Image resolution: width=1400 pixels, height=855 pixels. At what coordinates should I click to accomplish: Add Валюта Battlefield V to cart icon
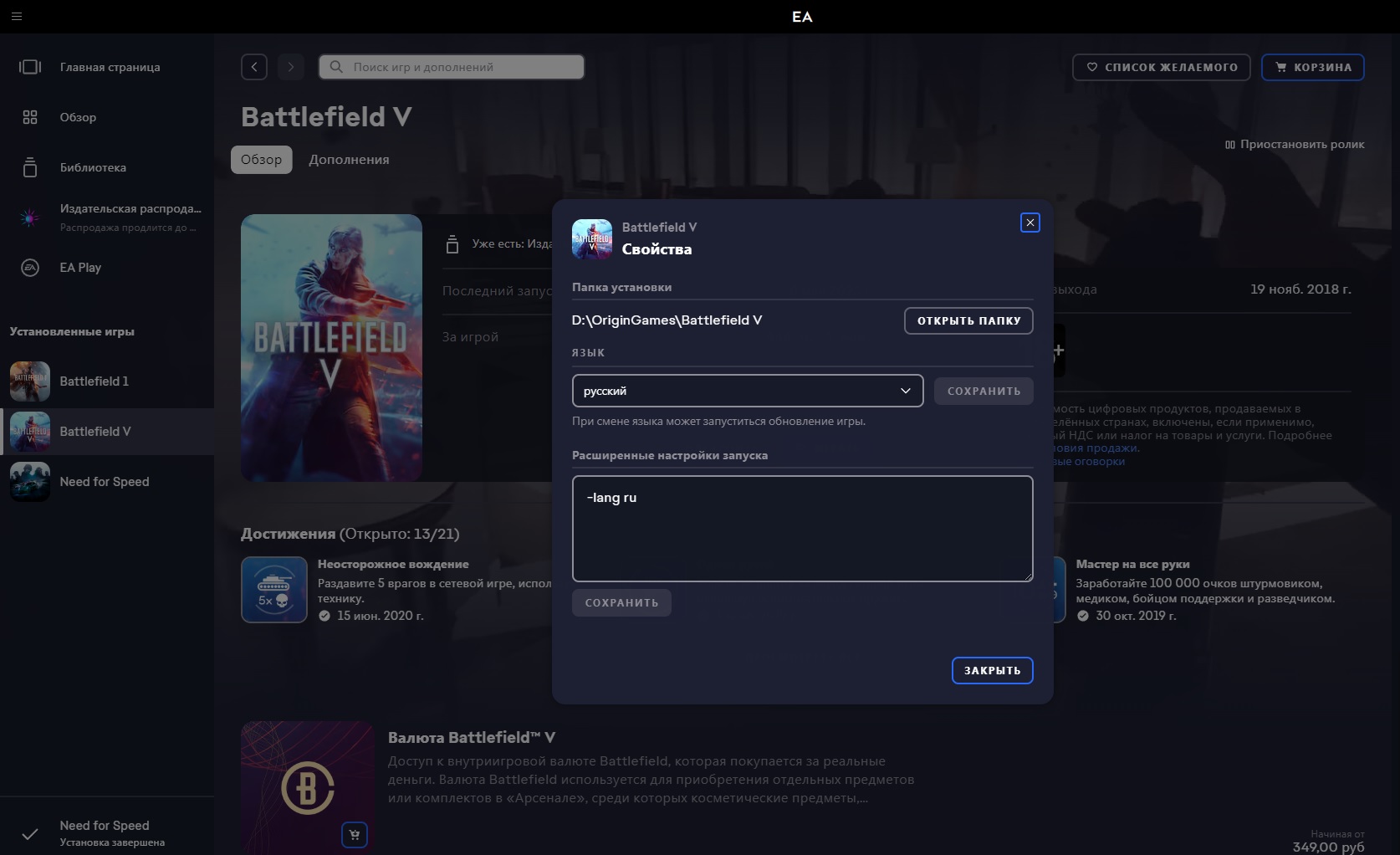(x=355, y=835)
